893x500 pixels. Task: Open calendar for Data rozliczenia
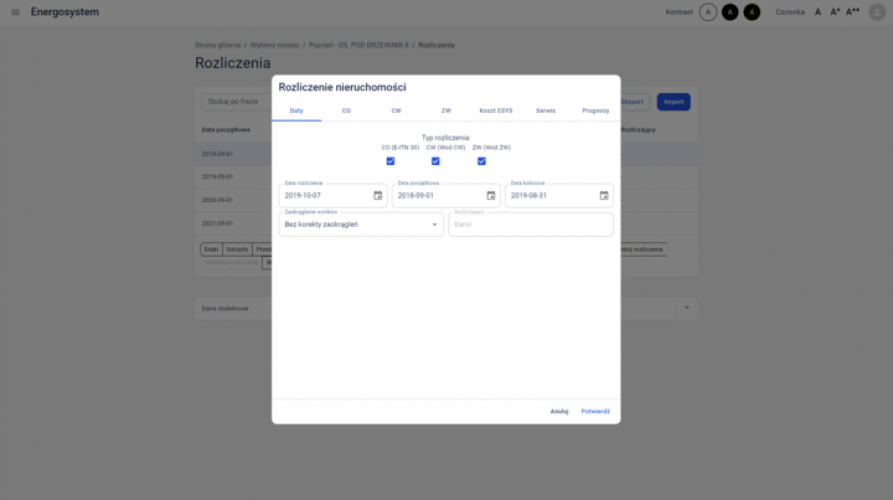click(378, 195)
